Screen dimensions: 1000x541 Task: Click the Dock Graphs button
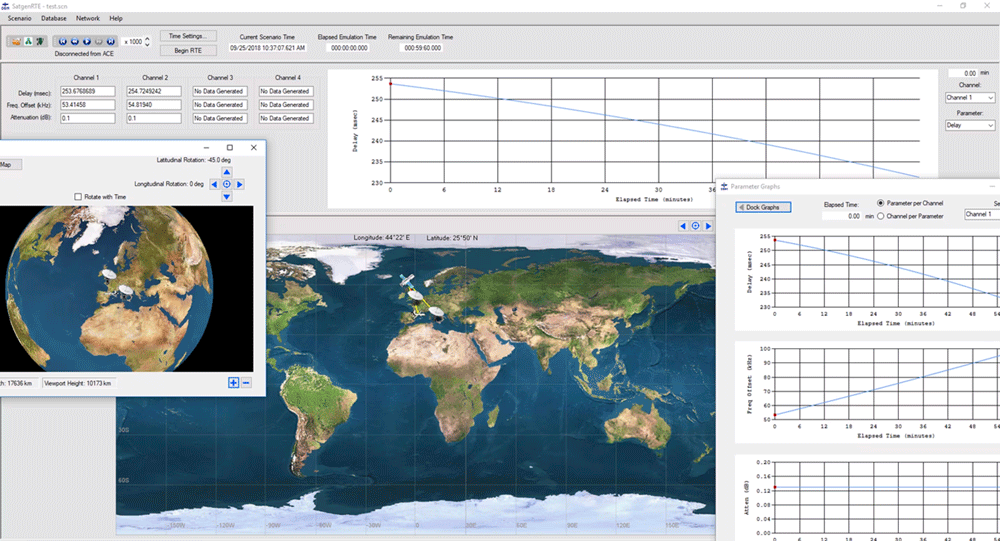click(765, 207)
